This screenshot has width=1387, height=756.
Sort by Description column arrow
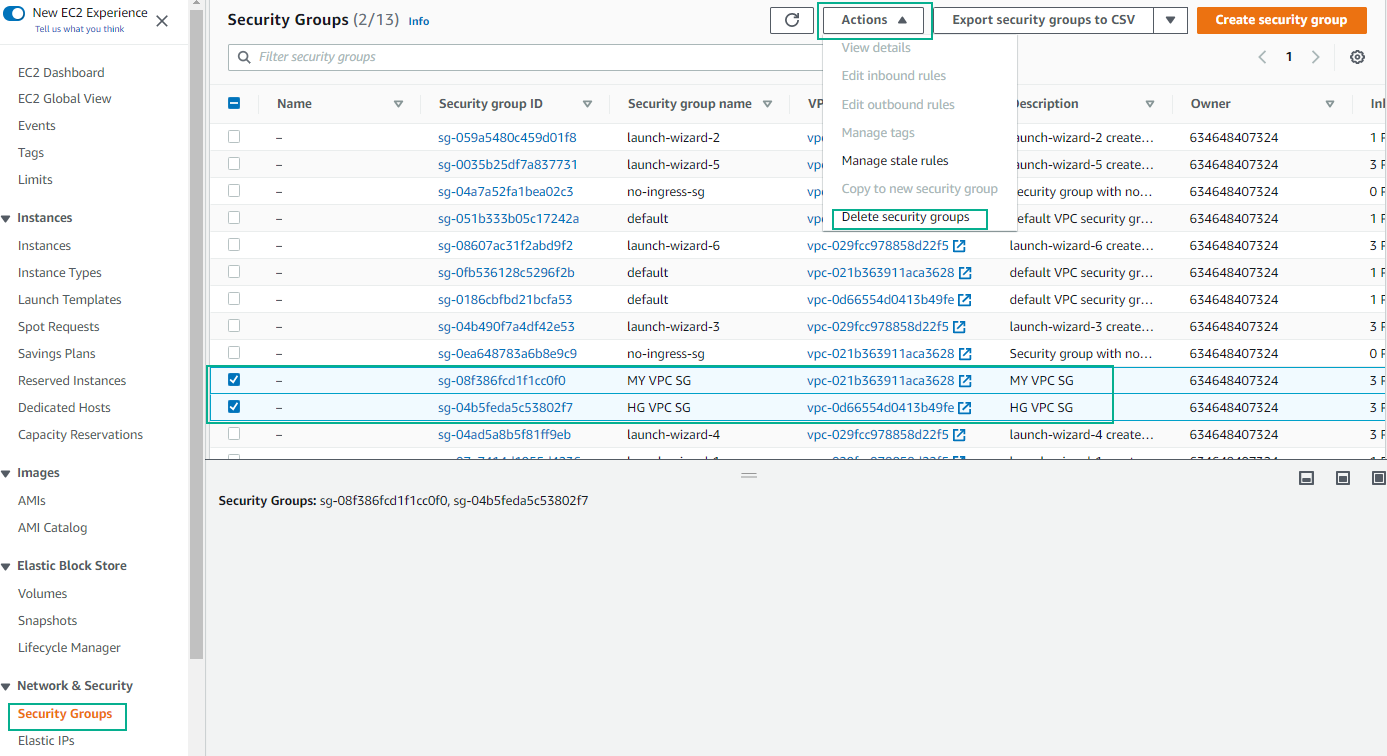(1150, 104)
